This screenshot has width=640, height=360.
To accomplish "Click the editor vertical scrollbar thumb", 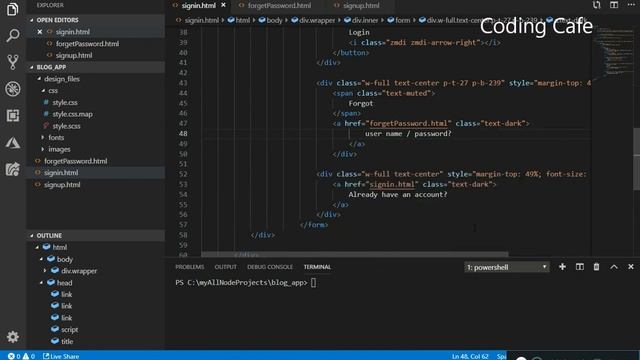I will pyautogui.click(x=636, y=159).
